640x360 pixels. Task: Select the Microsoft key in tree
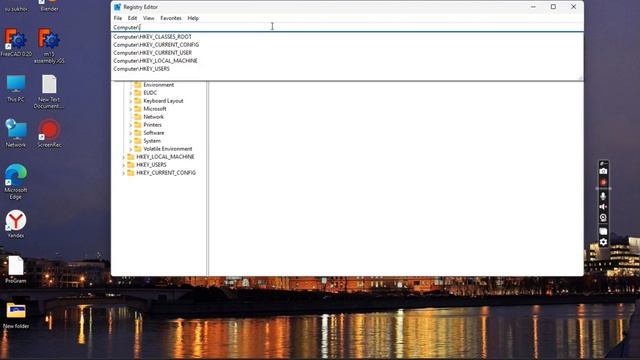(x=155, y=109)
